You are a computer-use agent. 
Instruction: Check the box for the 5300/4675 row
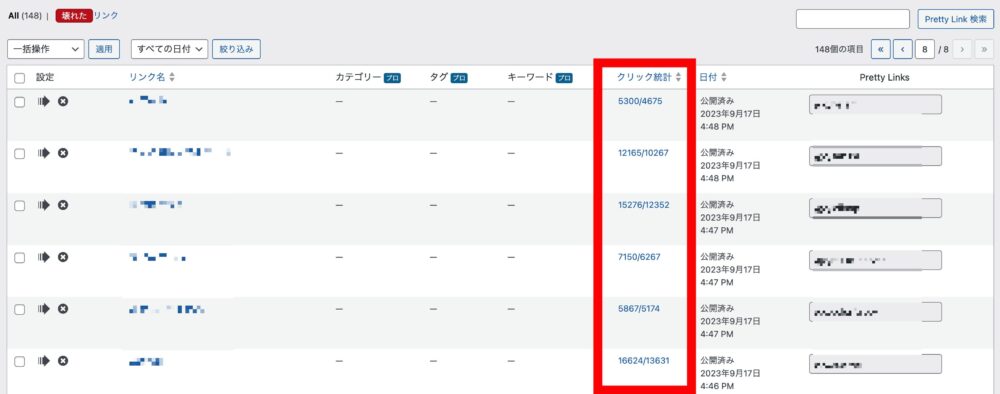20,102
